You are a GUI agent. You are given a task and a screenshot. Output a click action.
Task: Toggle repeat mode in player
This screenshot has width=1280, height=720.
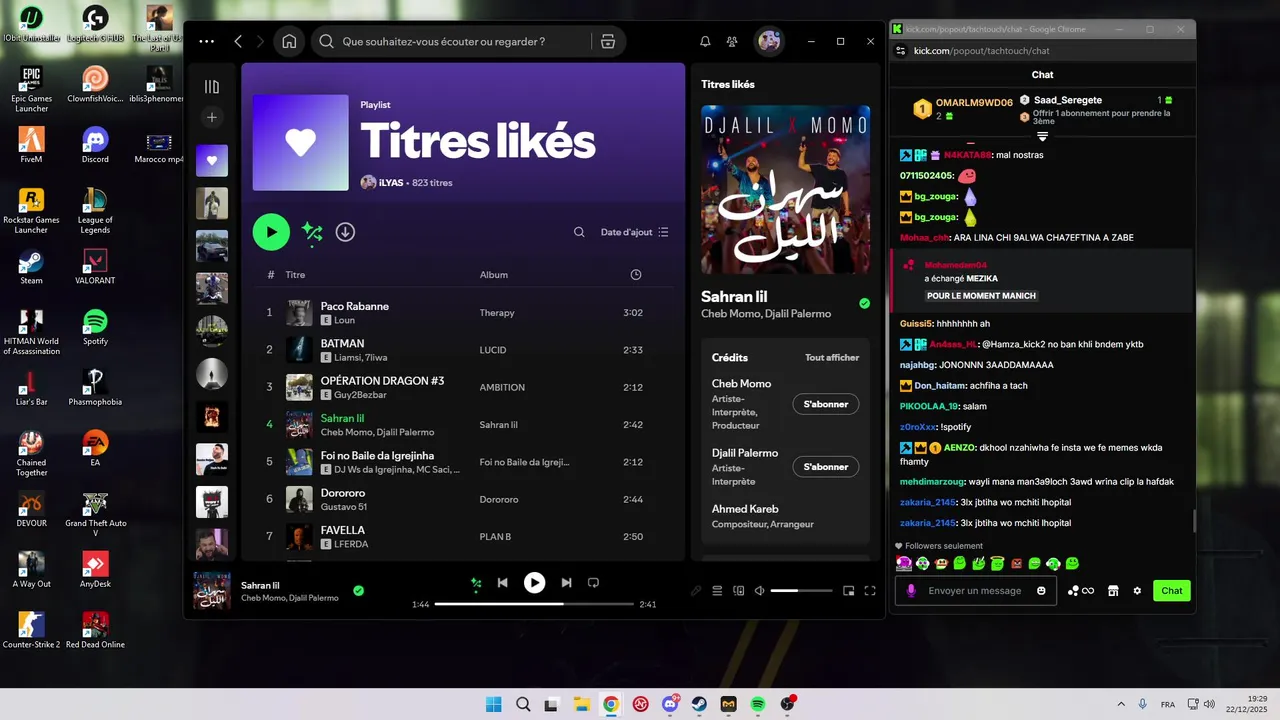(x=593, y=582)
